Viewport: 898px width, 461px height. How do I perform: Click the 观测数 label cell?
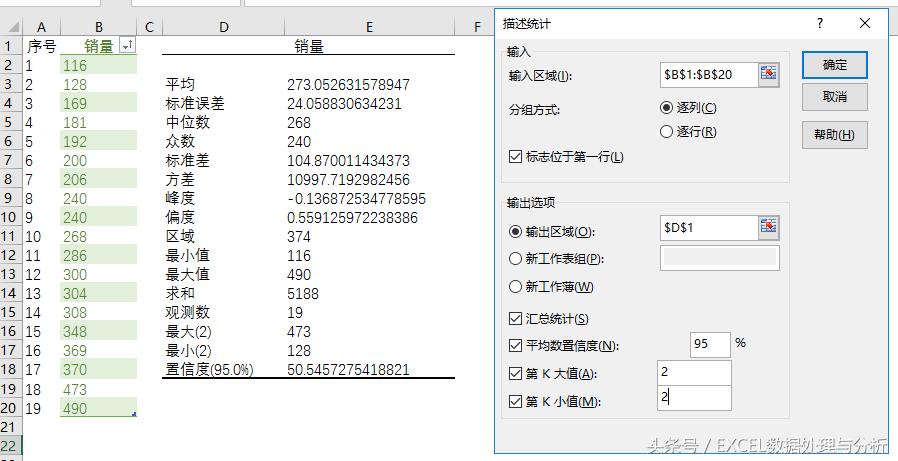[x=223, y=313]
